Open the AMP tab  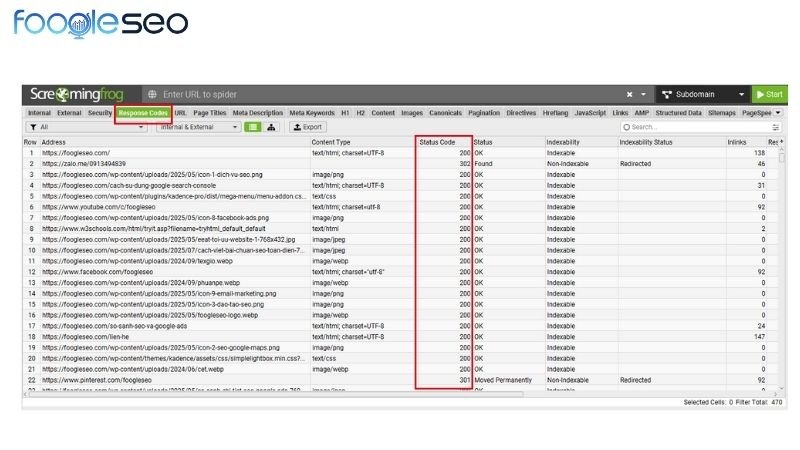pos(642,113)
